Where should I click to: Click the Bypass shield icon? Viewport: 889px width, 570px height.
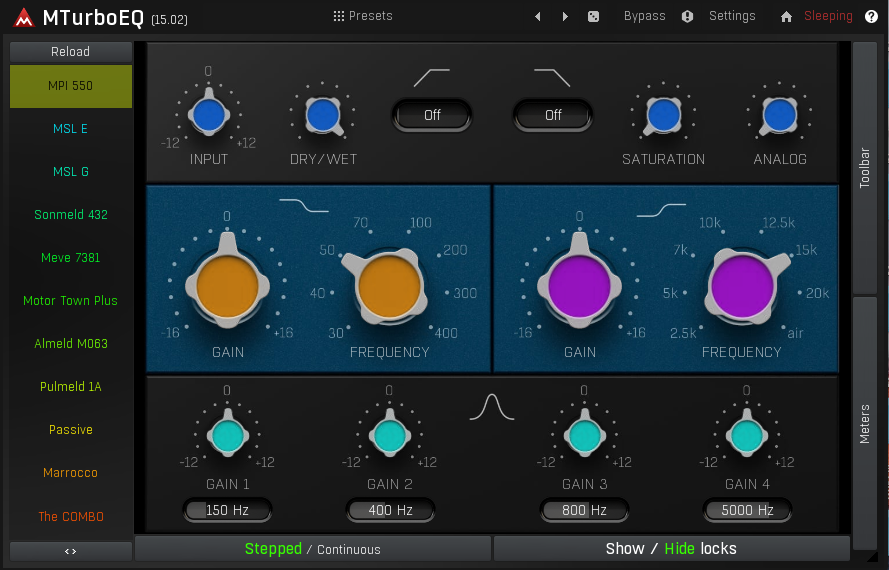687,16
